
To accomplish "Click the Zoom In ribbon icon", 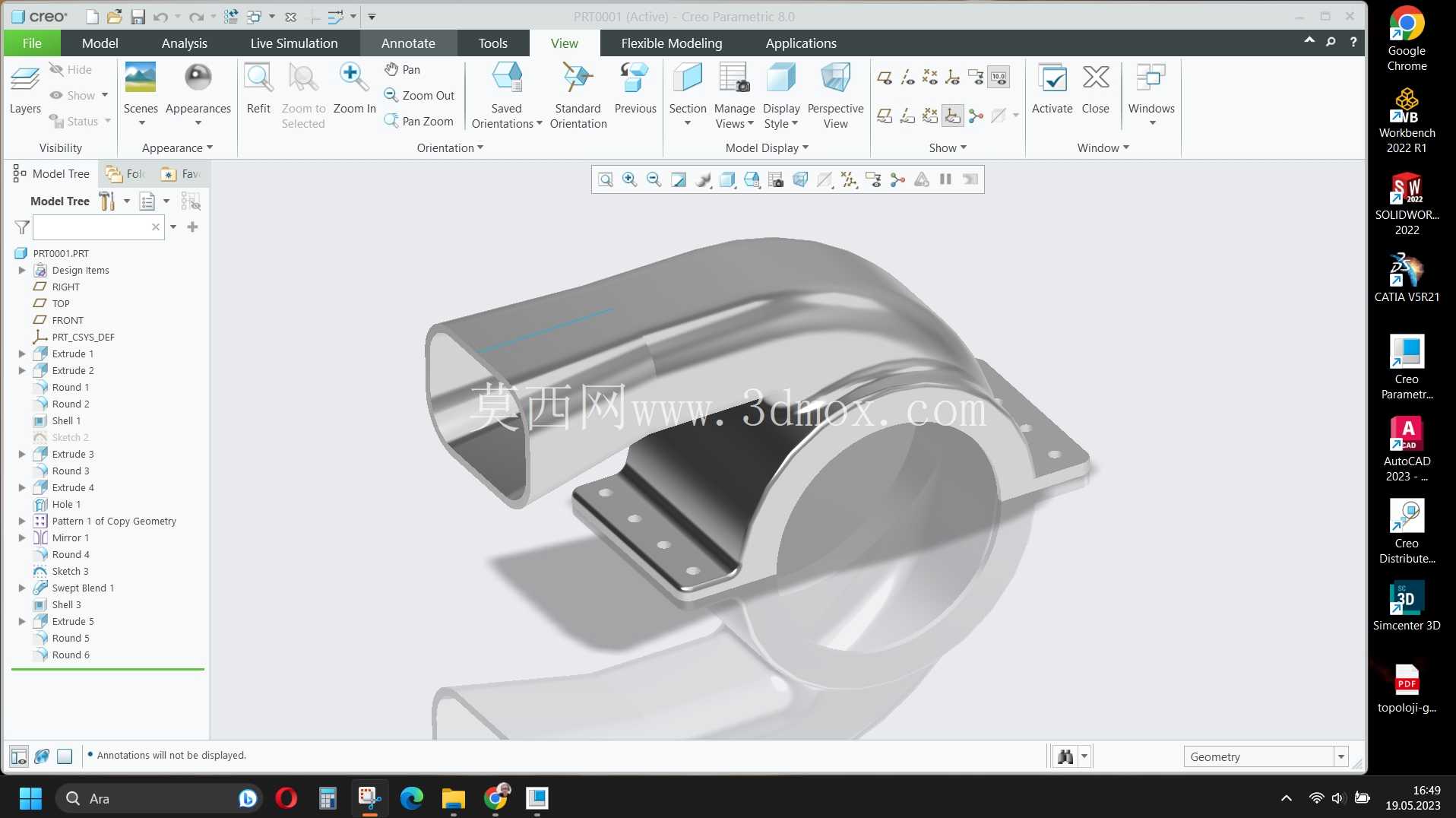I will point(354,88).
